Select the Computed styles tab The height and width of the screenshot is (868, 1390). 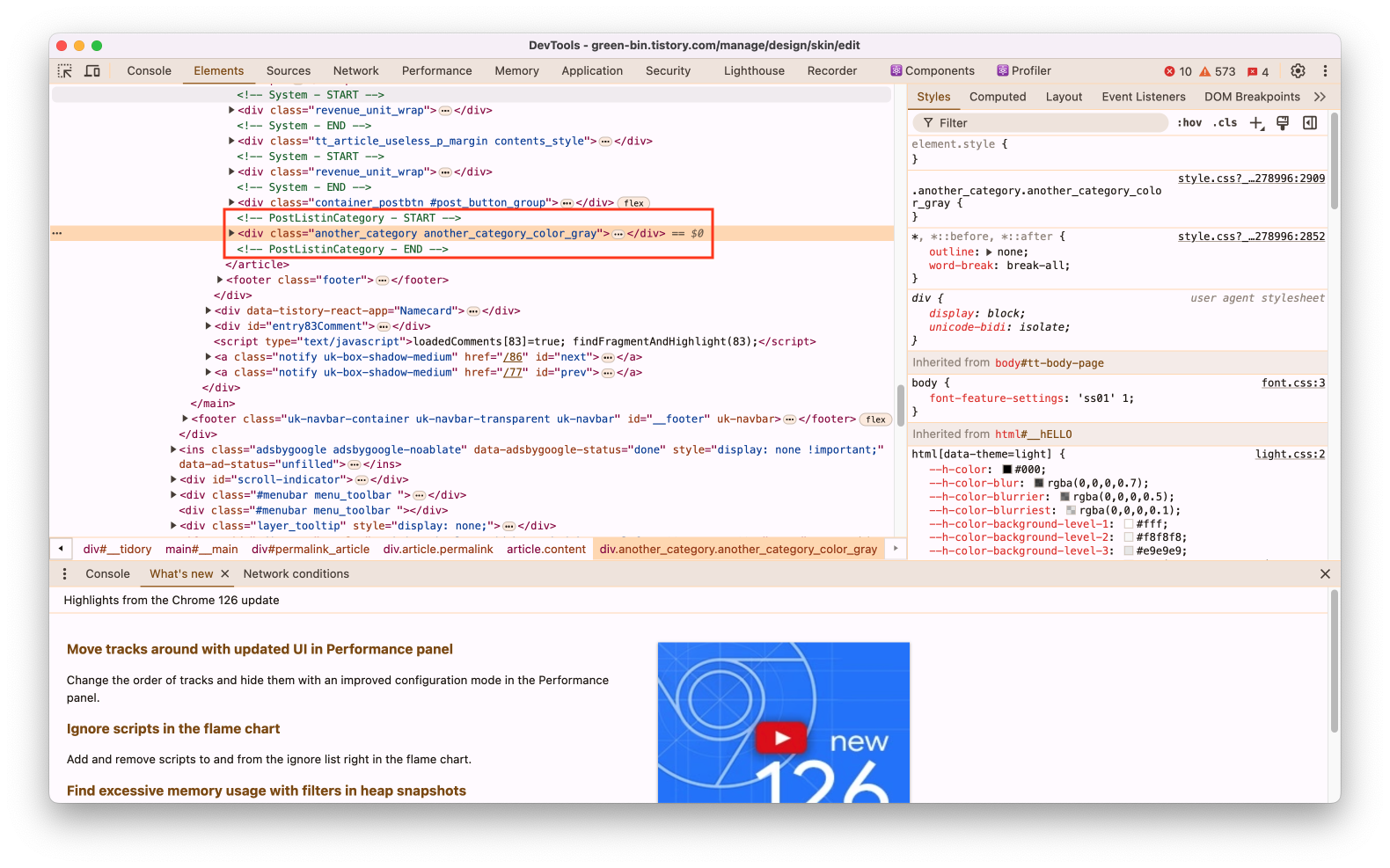(998, 97)
